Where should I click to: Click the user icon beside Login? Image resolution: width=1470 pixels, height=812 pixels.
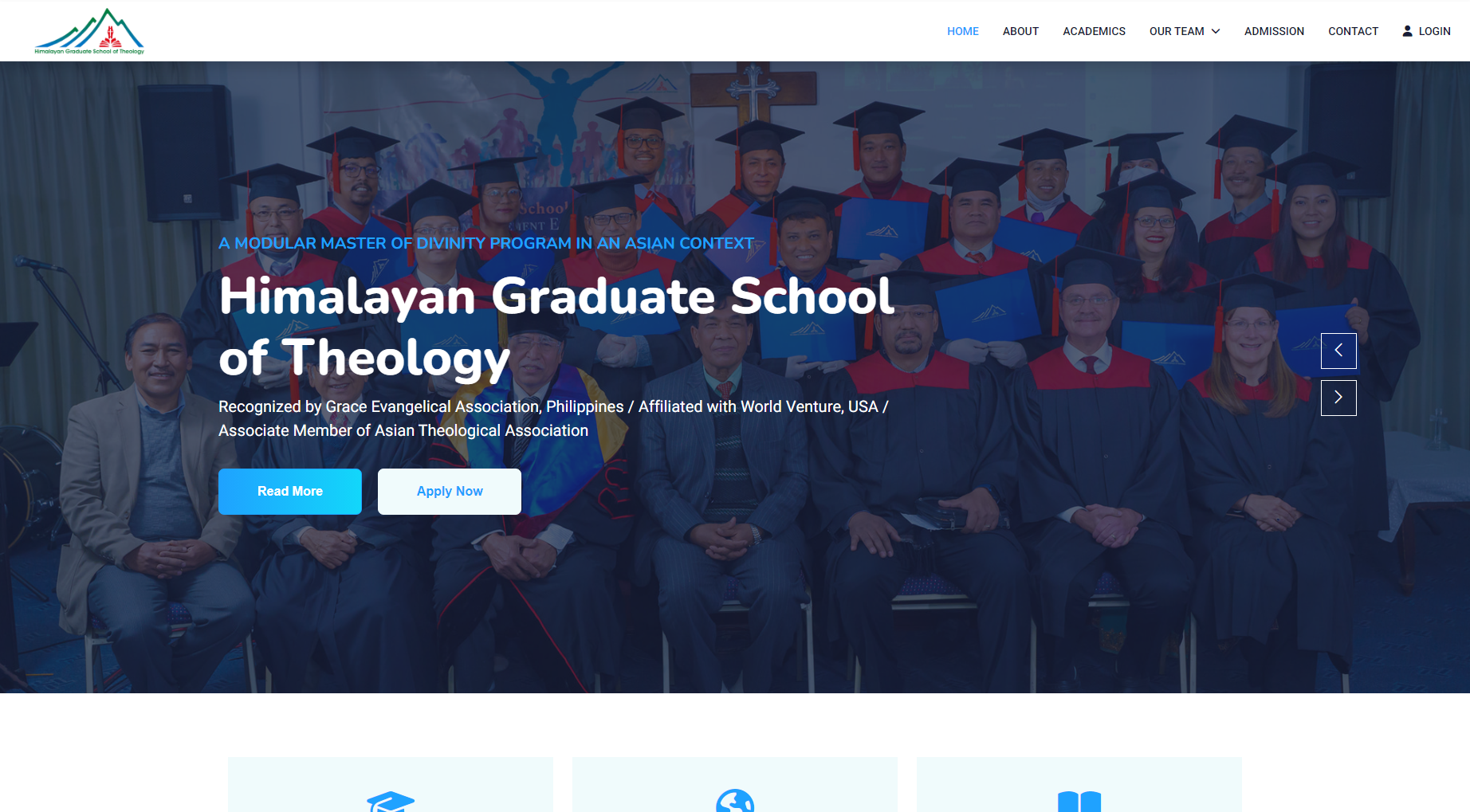coord(1407,31)
